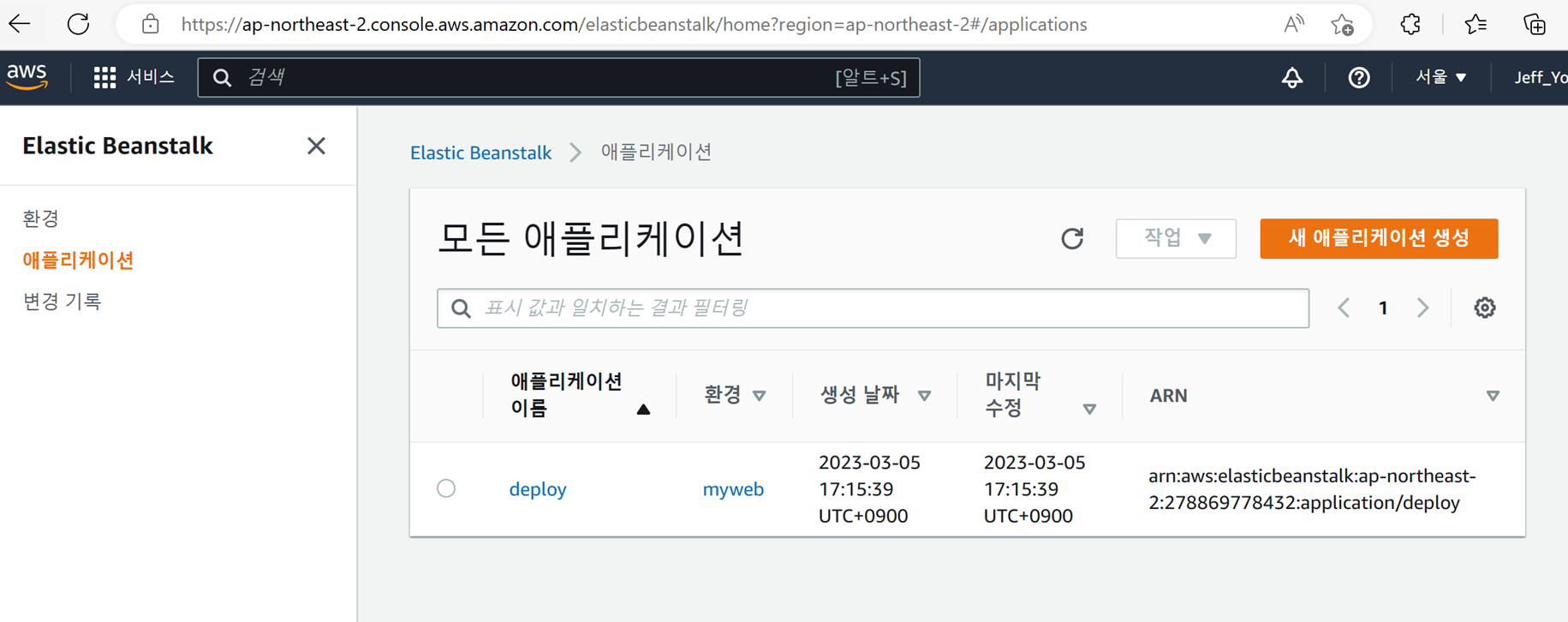This screenshot has width=1568, height=622.
Task: Open AWS help question mark icon
Action: tap(1359, 78)
